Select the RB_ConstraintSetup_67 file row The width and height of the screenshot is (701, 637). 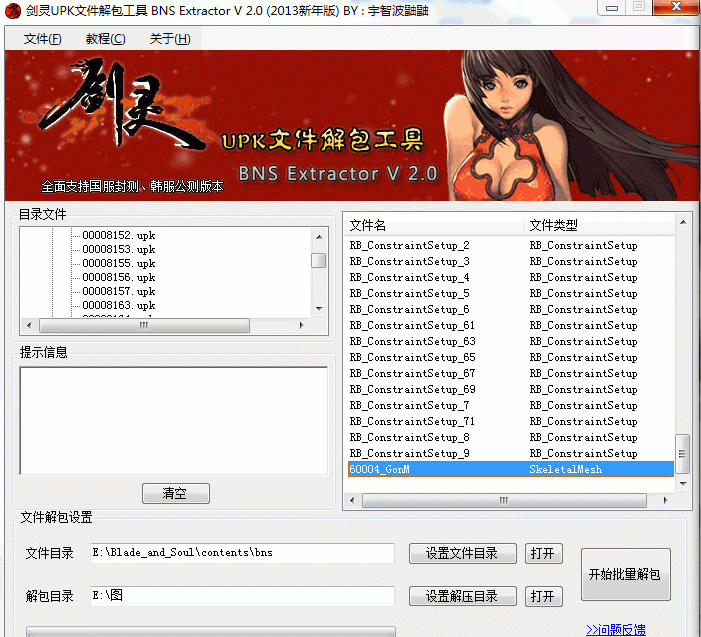(x=511, y=373)
